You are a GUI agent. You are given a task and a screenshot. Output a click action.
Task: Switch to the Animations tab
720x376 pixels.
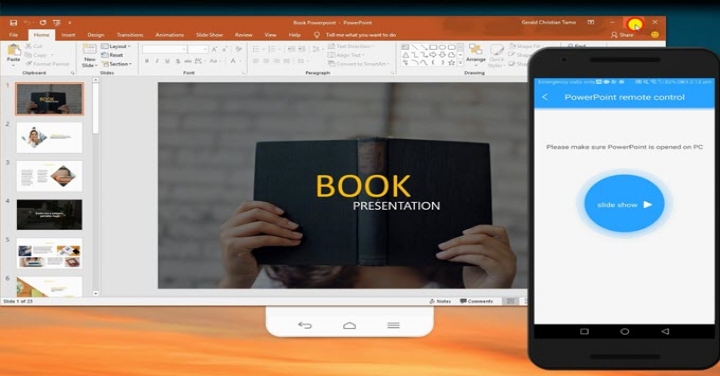[169, 35]
